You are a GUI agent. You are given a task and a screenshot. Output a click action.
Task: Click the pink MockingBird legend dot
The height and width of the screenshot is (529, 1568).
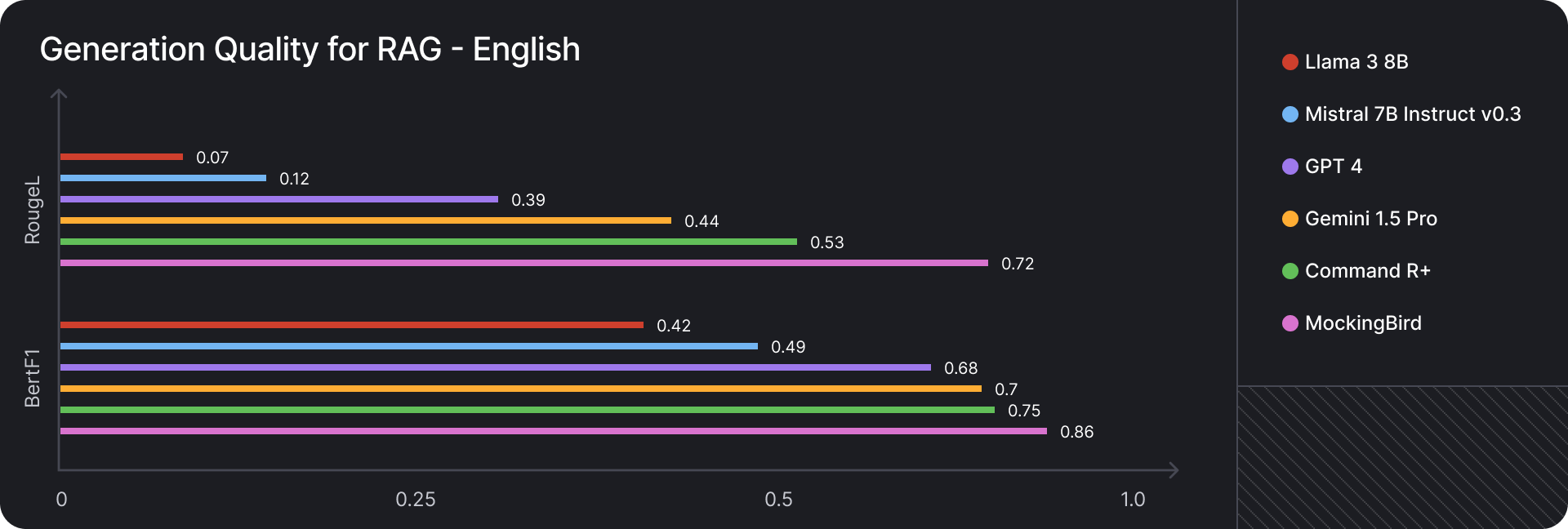click(1290, 323)
